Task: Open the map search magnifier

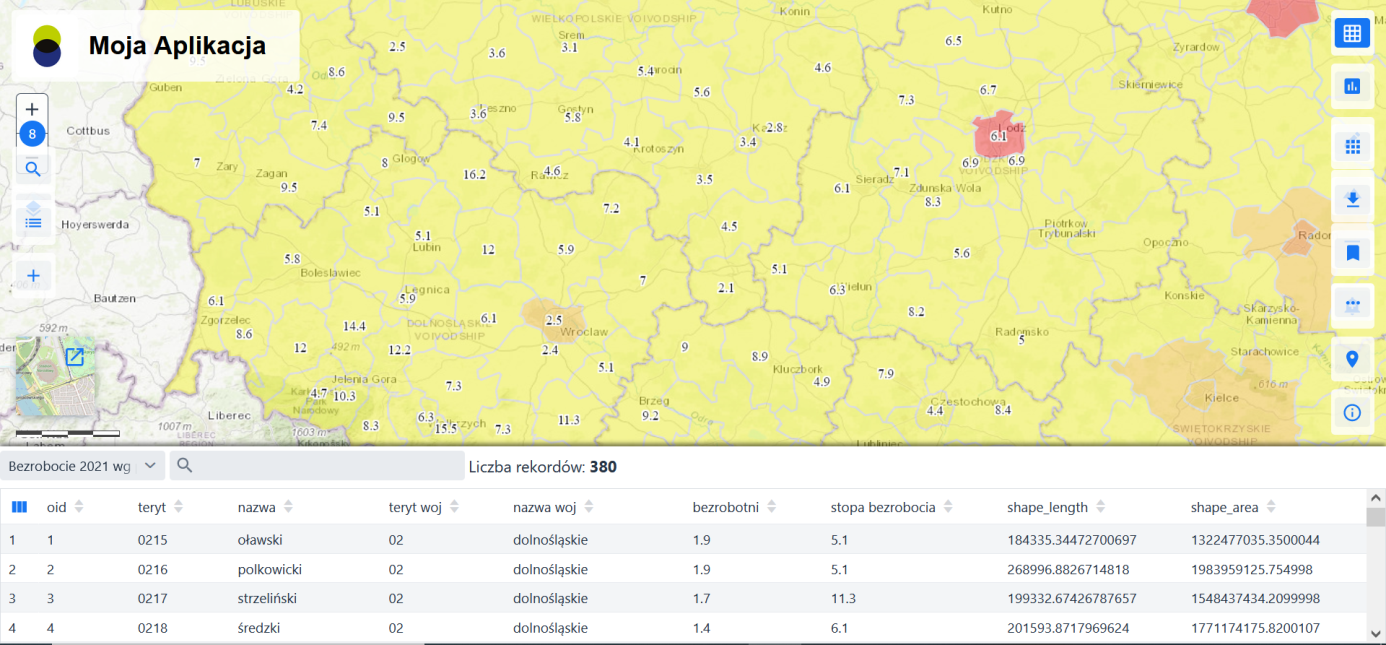Action: tap(33, 169)
